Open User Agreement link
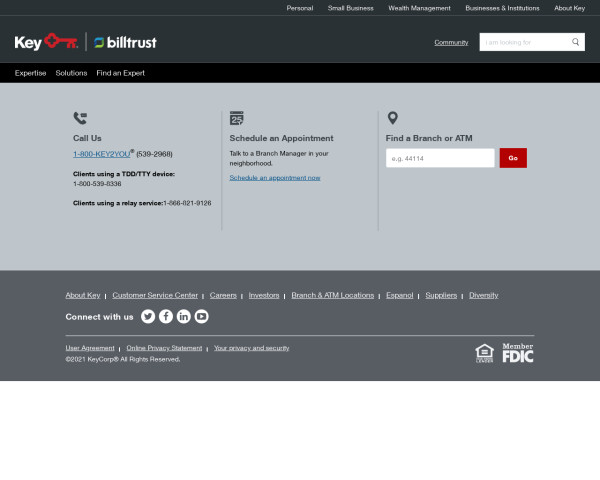This screenshot has width=600, height=480. (x=90, y=348)
